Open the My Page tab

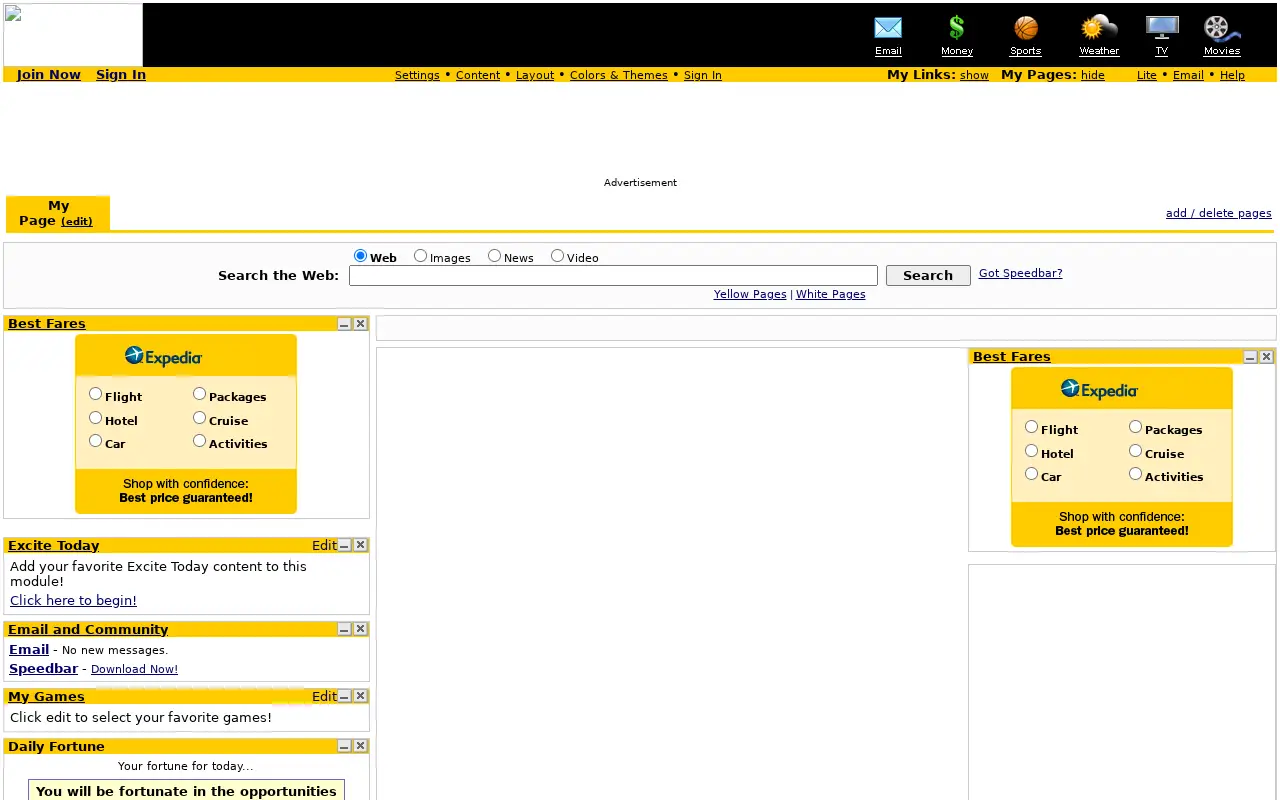click(x=58, y=213)
